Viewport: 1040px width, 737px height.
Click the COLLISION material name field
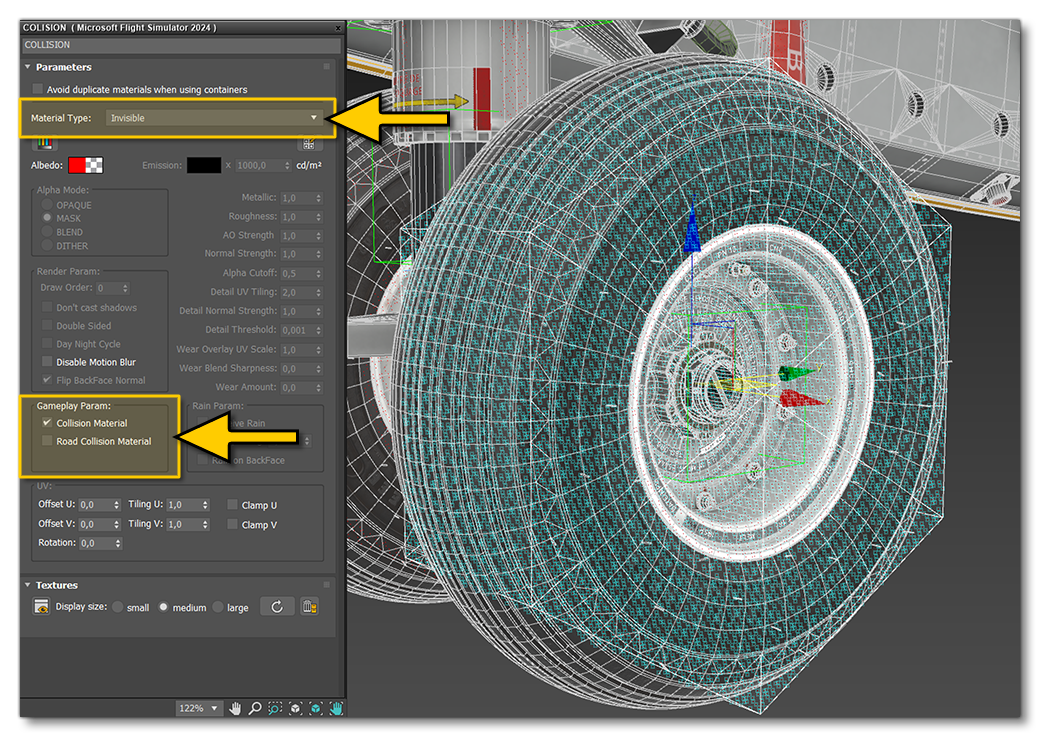pos(180,45)
